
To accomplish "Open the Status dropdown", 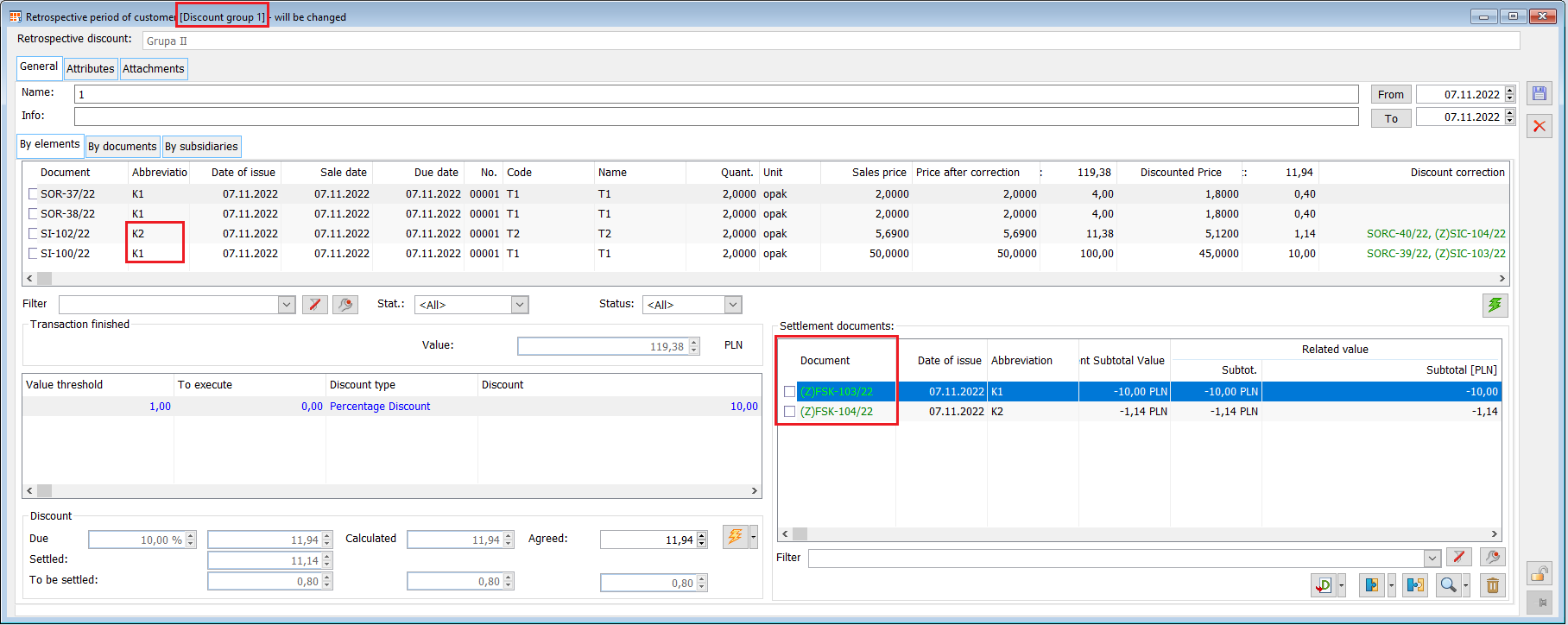I will (733, 305).
